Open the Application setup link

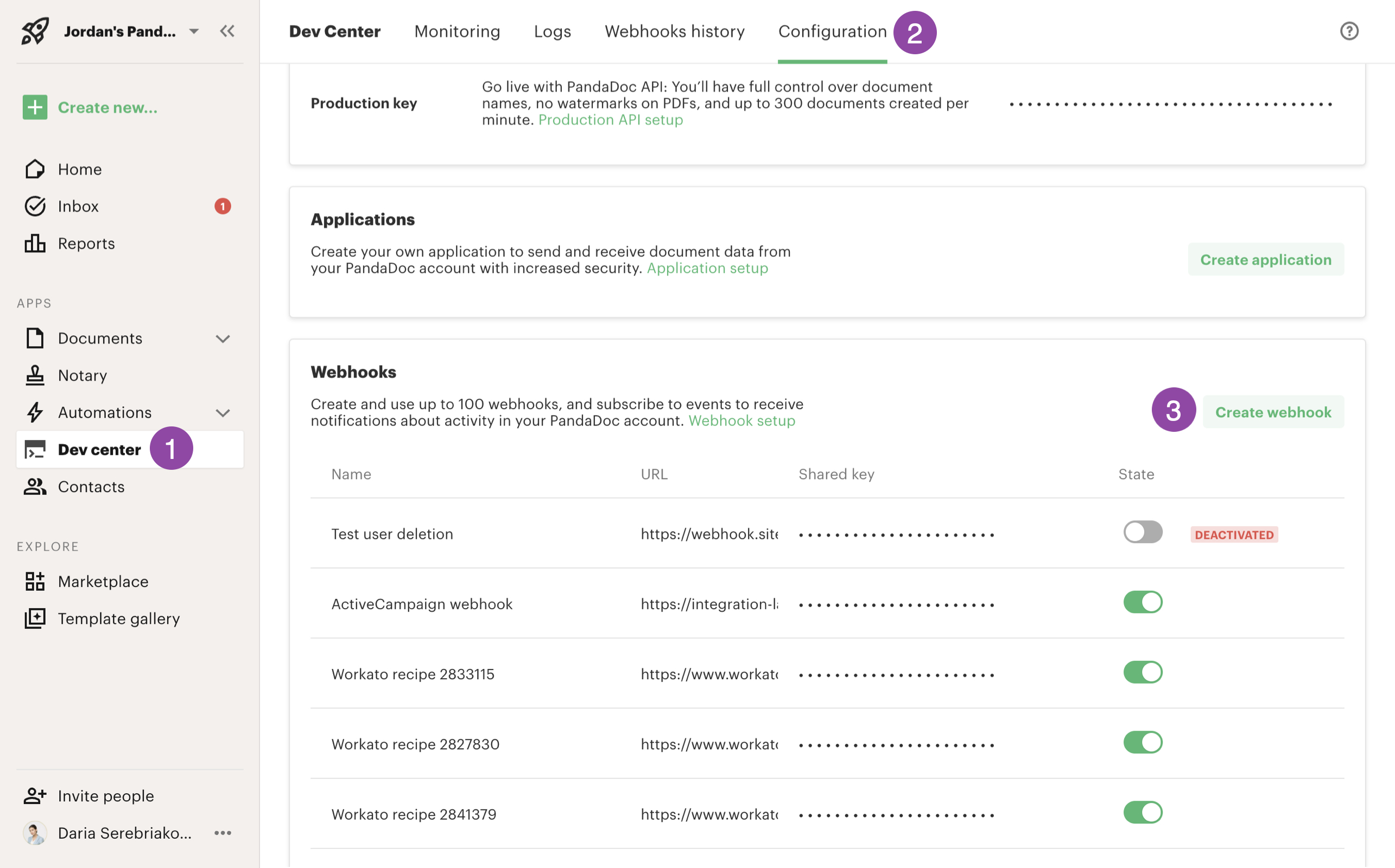click(707, 268)
